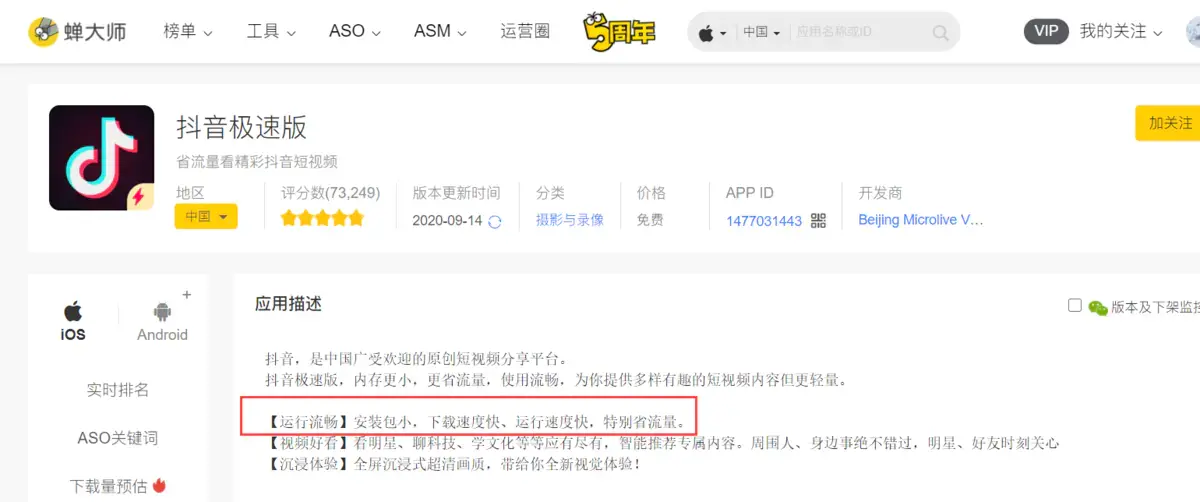Click the subtitle 省流量看精彩抖音短视频

[257, 162]
